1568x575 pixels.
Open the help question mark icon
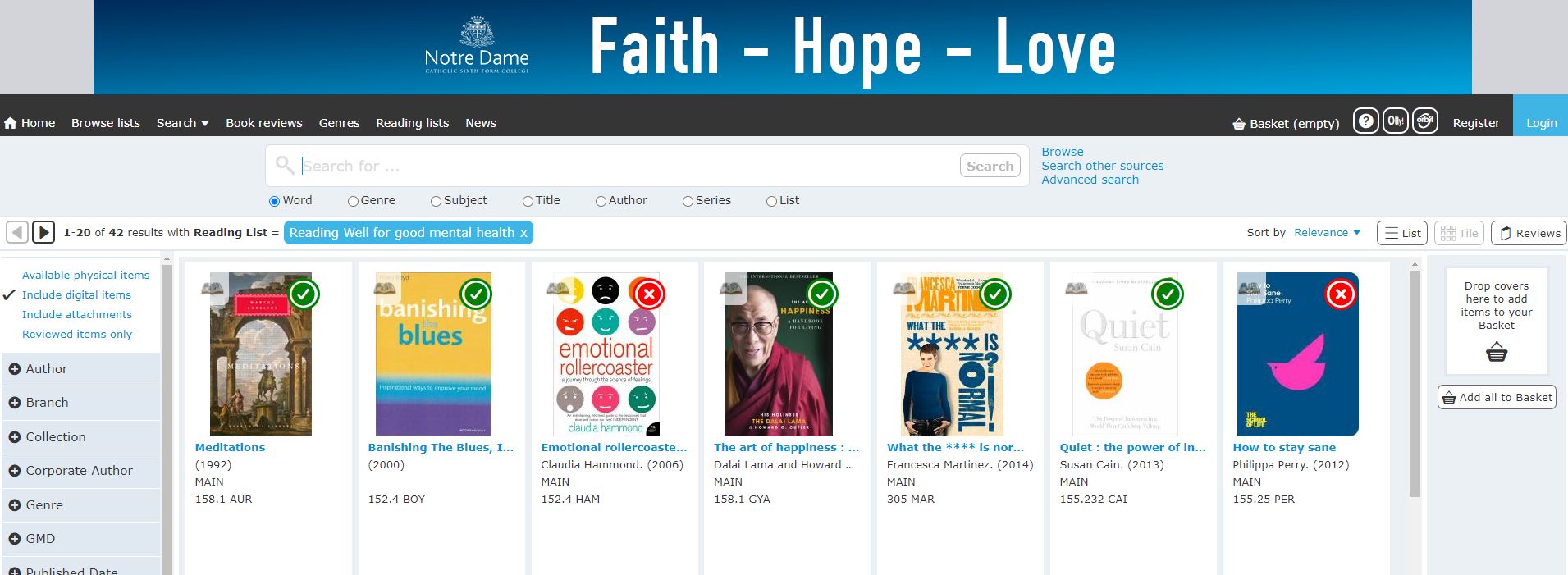[x=1365, y=121]
